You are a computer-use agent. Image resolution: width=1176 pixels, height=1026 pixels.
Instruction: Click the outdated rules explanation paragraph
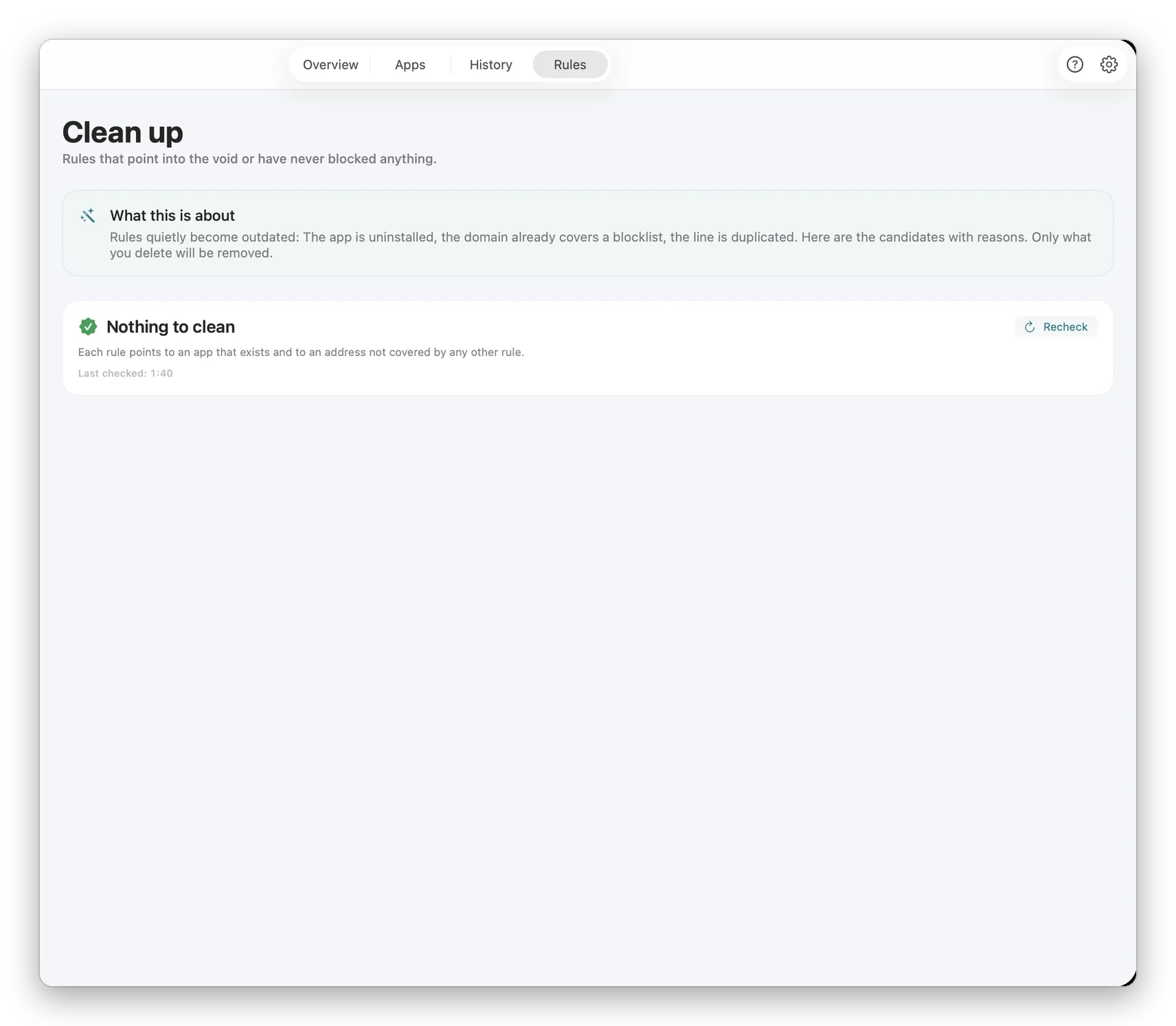click(600, 245)
